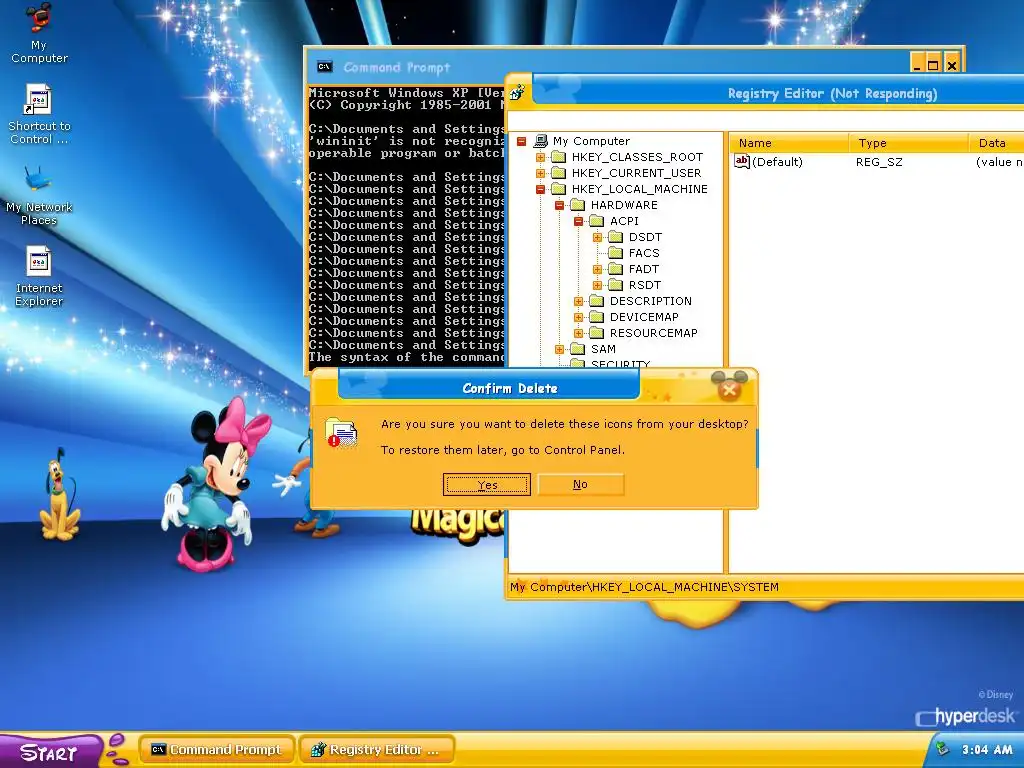1024x768 pixels.
Task: Click the My Computer root icon in registry tree
Action: tap(540, 140)
